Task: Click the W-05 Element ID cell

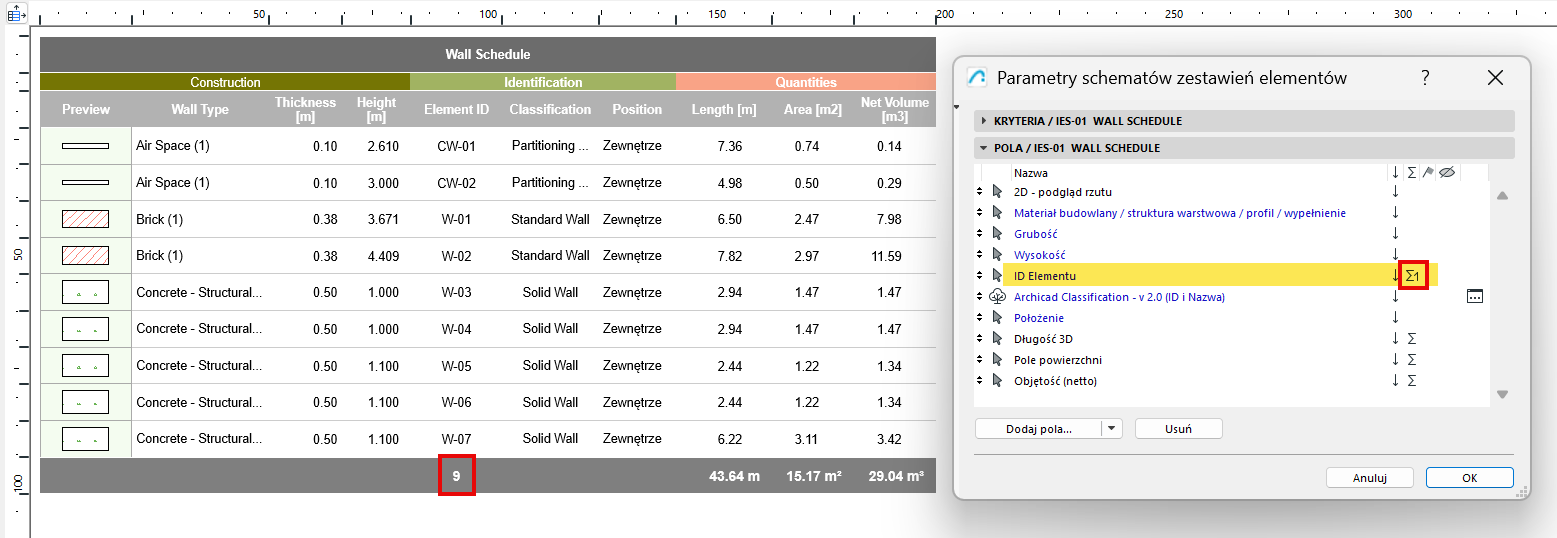Action: coord(457,366)
